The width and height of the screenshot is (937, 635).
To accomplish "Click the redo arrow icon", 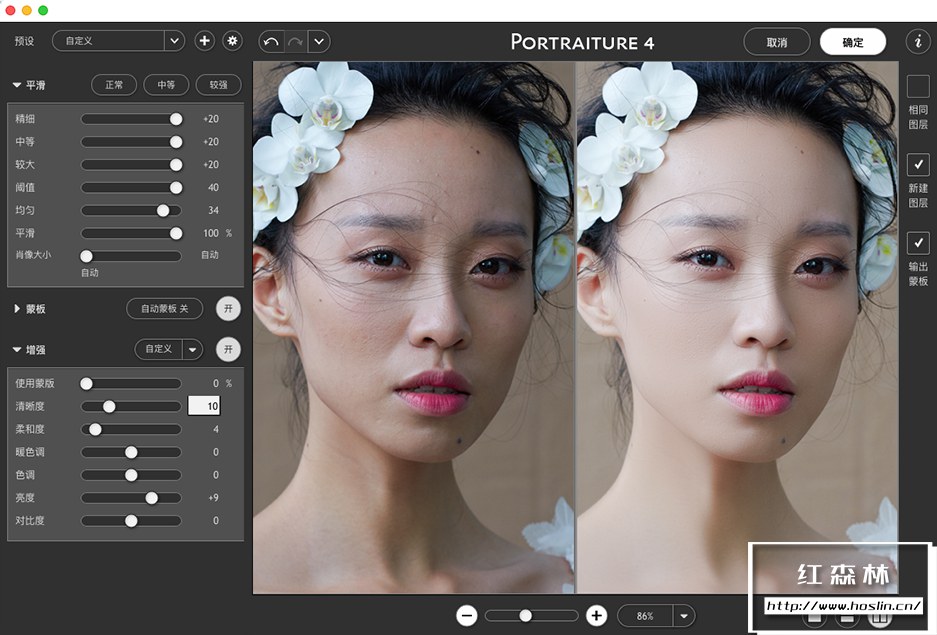I will click(x=295, y=41).
